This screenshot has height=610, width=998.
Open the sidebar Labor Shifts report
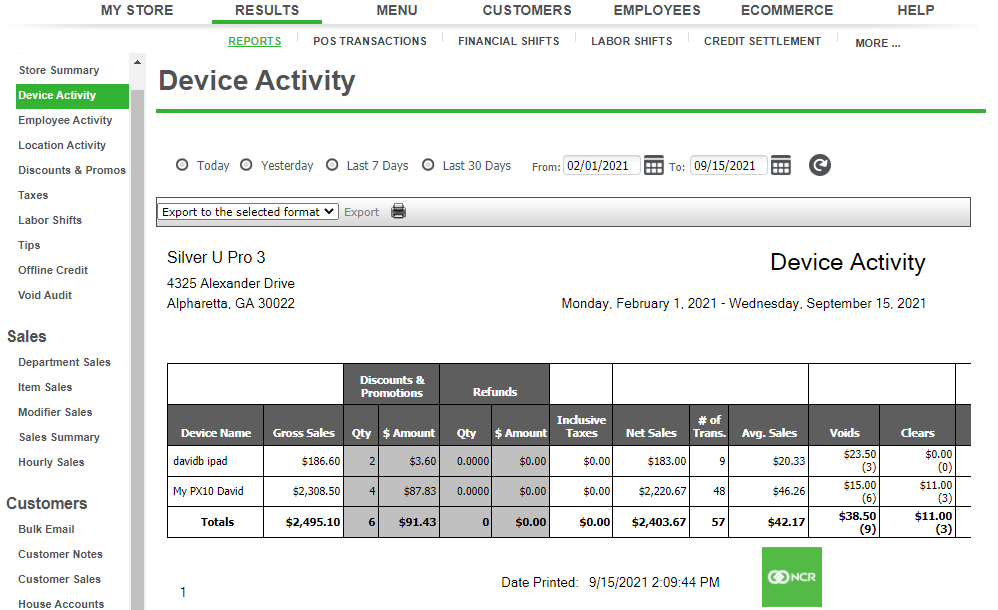pos(50,220)
